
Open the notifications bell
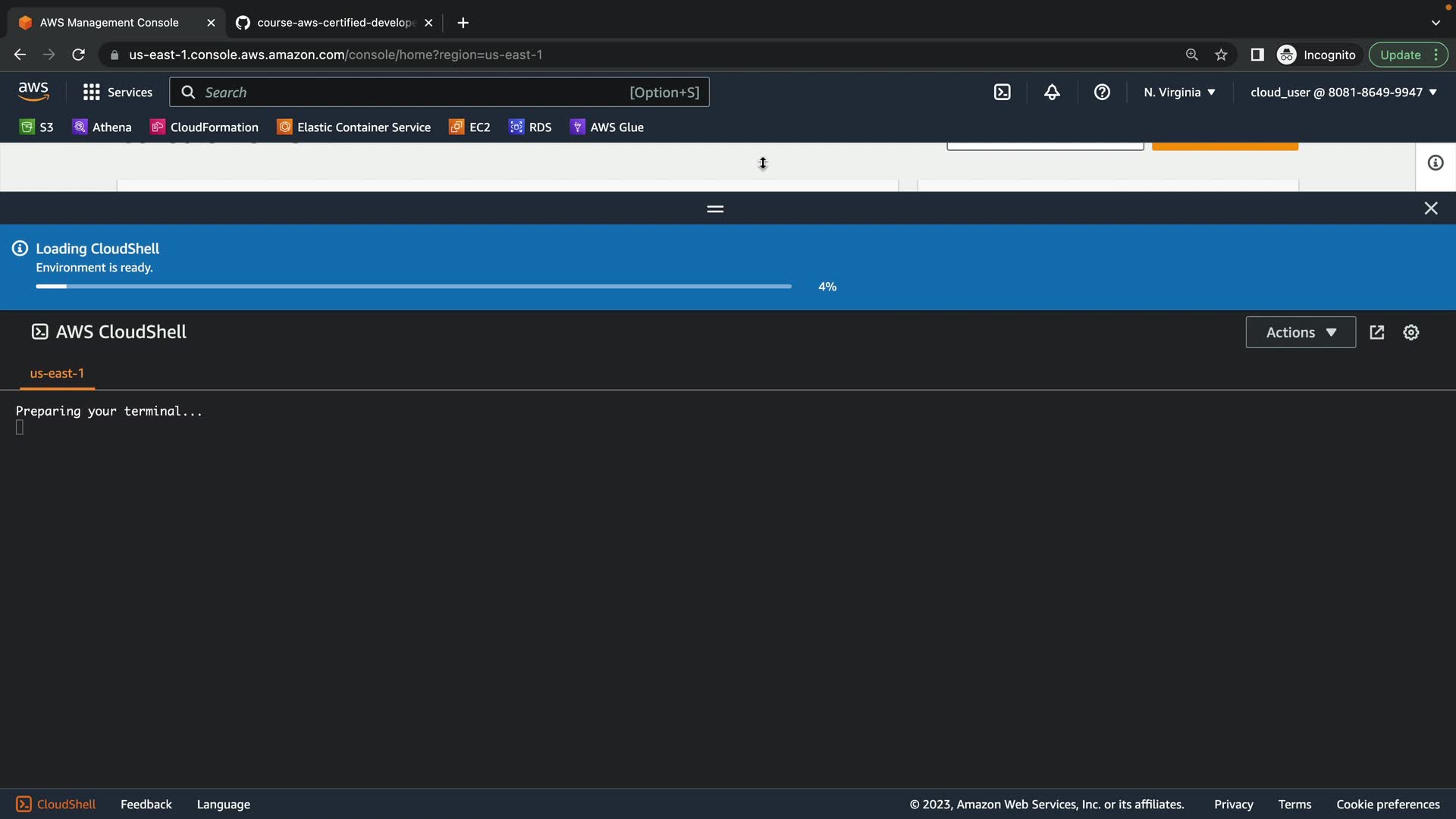point(1052,92)
